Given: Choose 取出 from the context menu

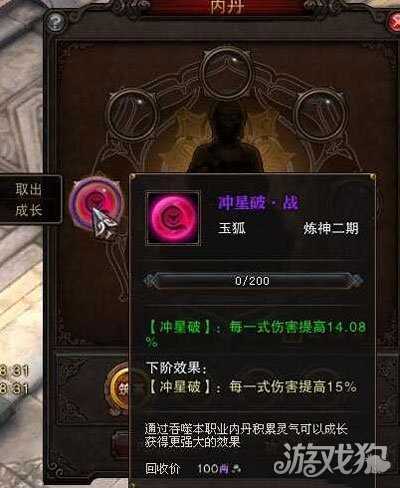Looking at the screenshot, I should pyautogui.click(x=29, y=189).
